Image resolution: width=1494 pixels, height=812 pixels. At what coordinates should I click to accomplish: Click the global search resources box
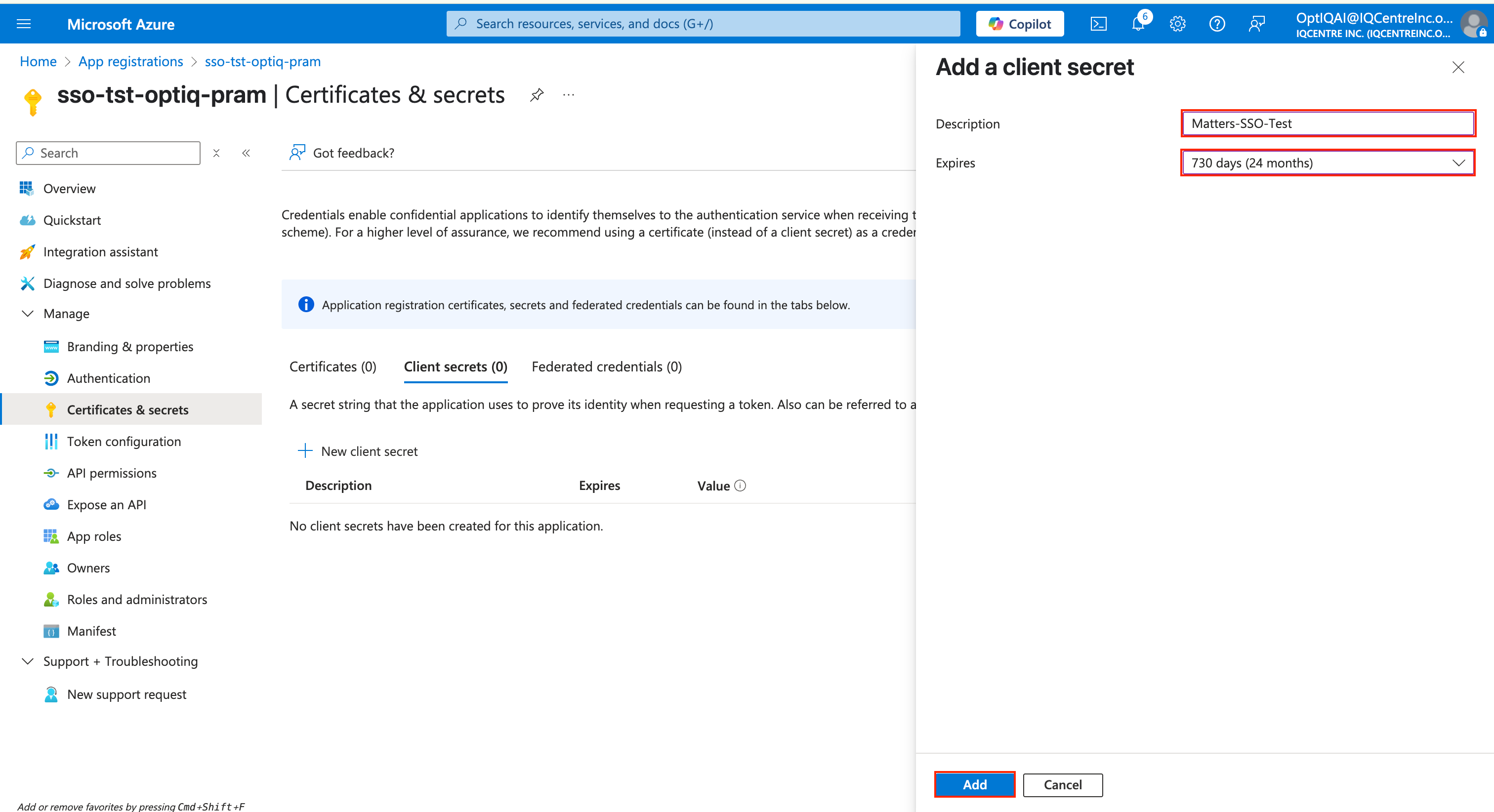click(704, 24)
